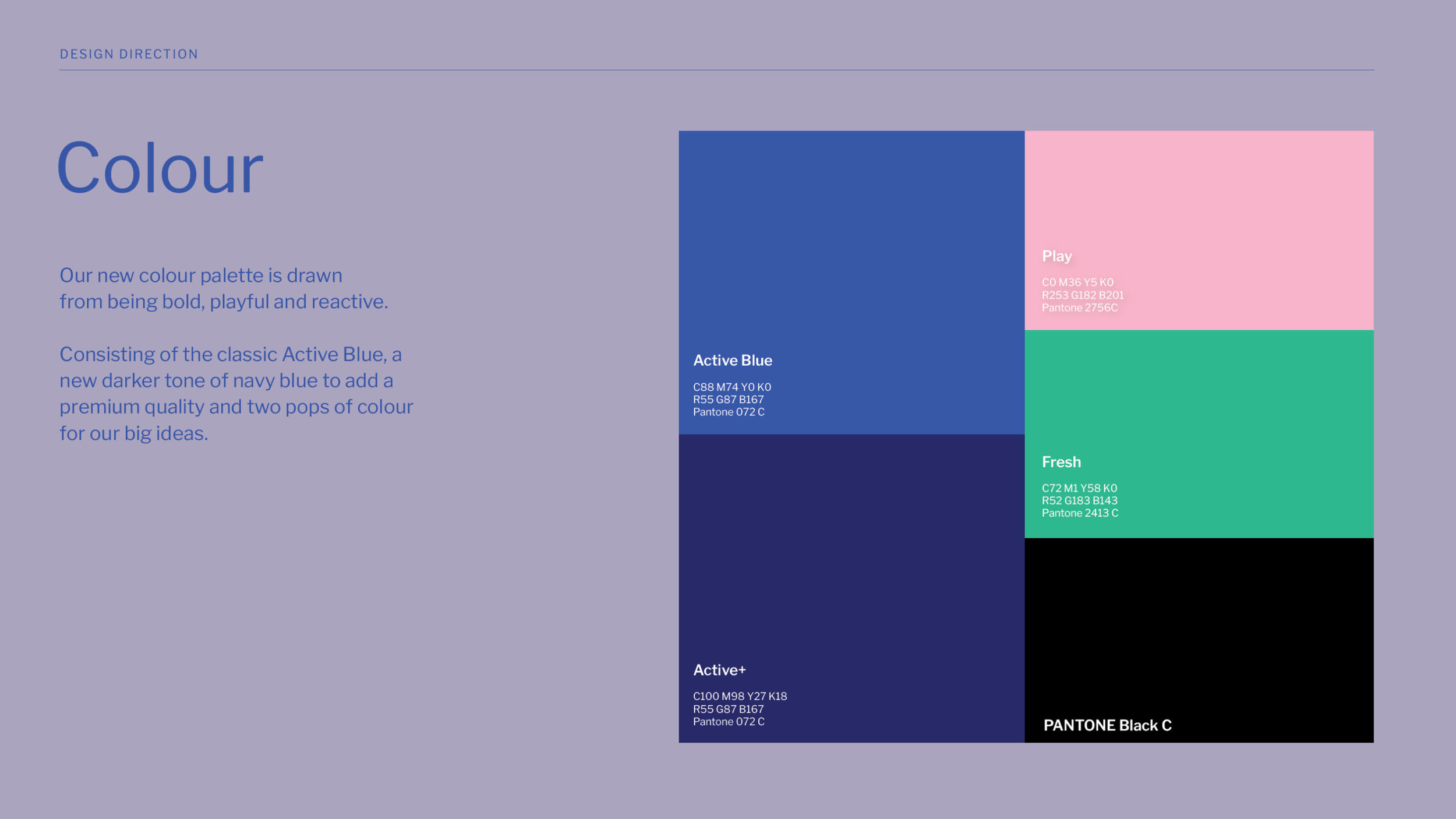Click the R253 G182 B201 value

click(x=1083, y=295)
